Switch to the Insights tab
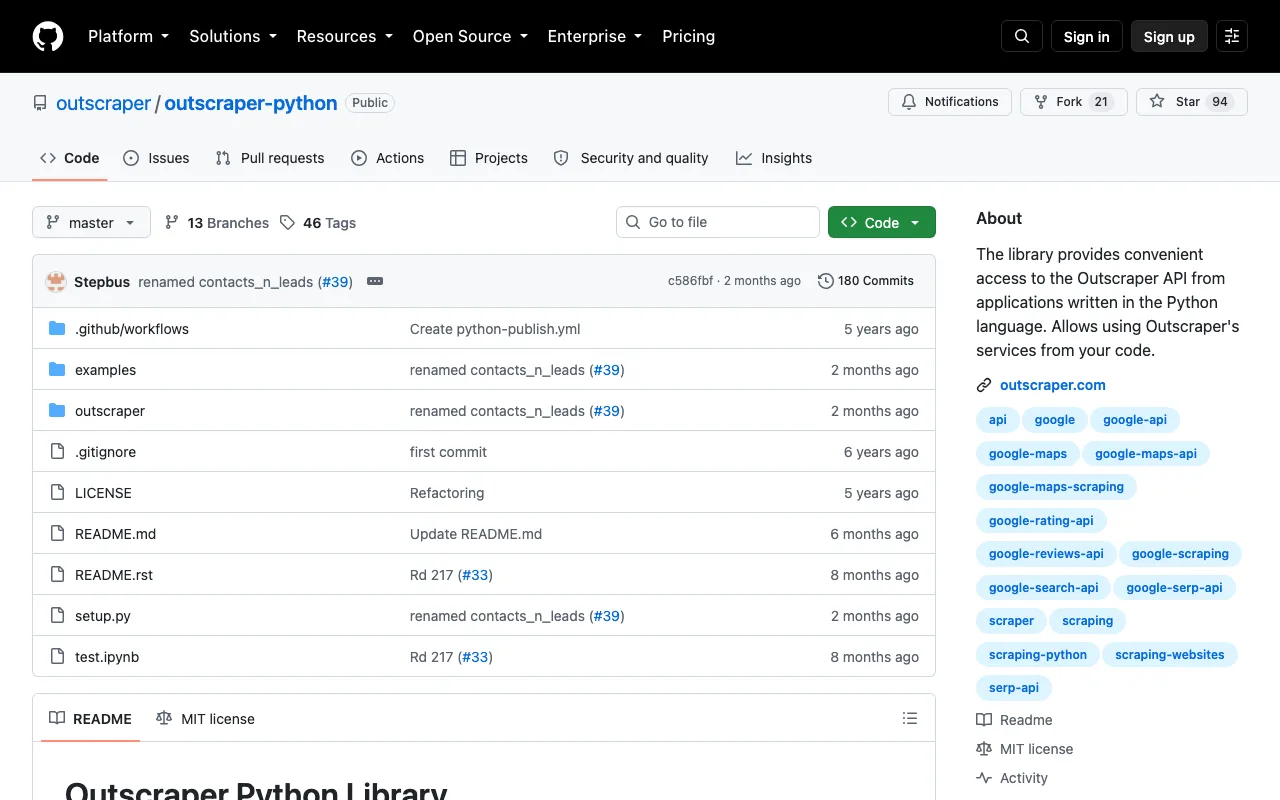 tap(774, 158)
